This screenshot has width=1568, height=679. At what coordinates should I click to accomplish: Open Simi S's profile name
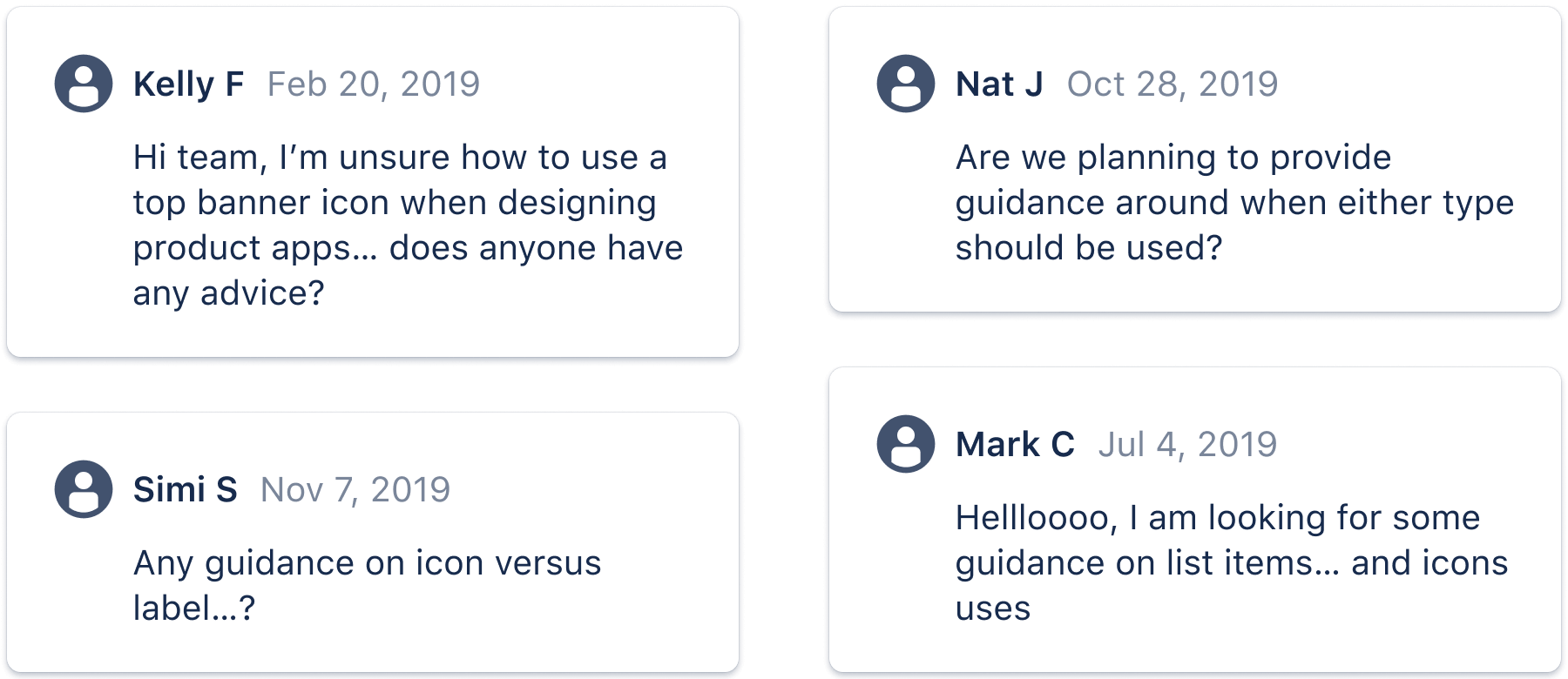point(185,490)
